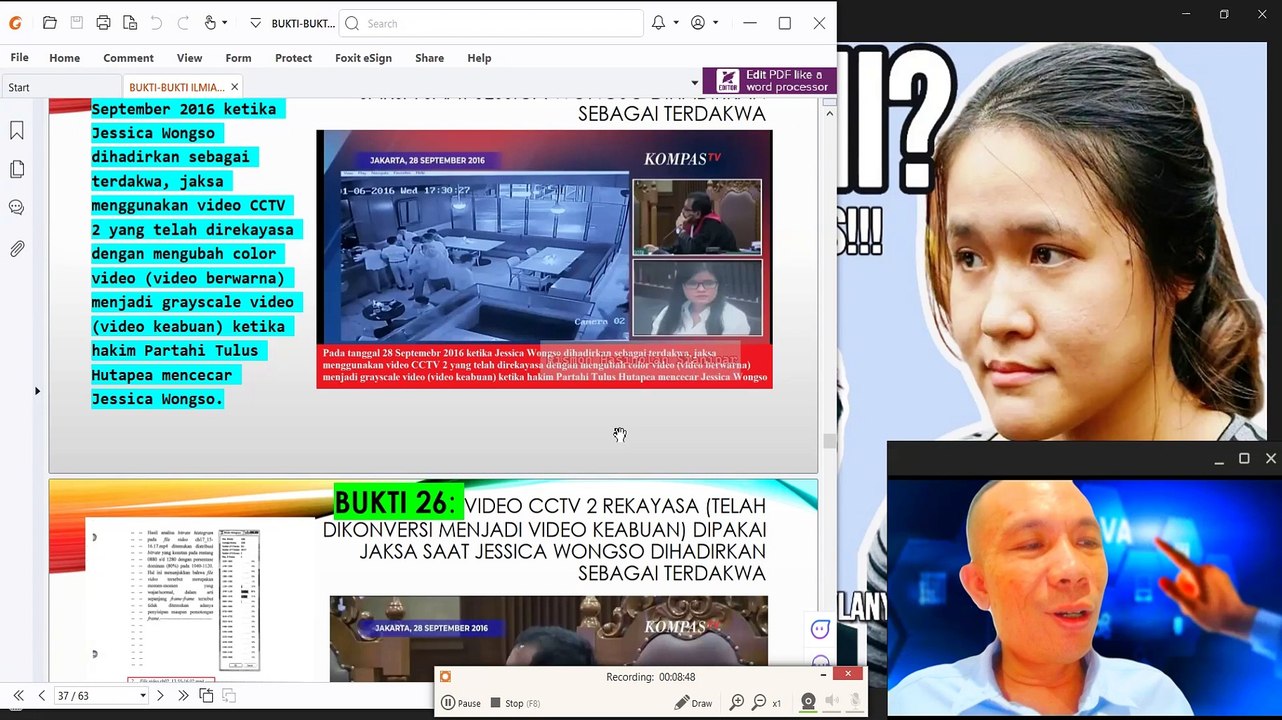This screenshot has height=720, width=1282.
Task: Activate the Draw pencil tool in recorder
Action: tap(693, 703)
